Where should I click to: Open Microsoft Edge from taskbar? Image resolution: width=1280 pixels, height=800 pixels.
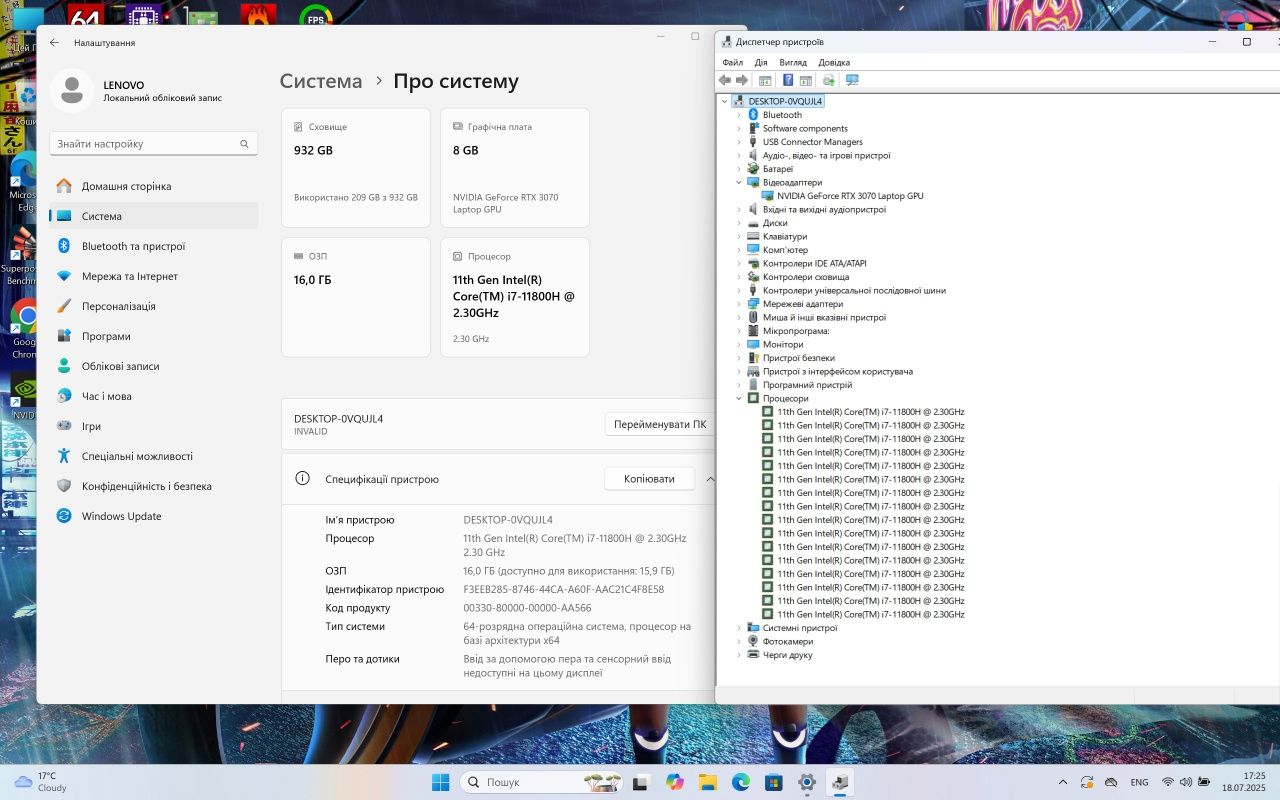point(740,782)
